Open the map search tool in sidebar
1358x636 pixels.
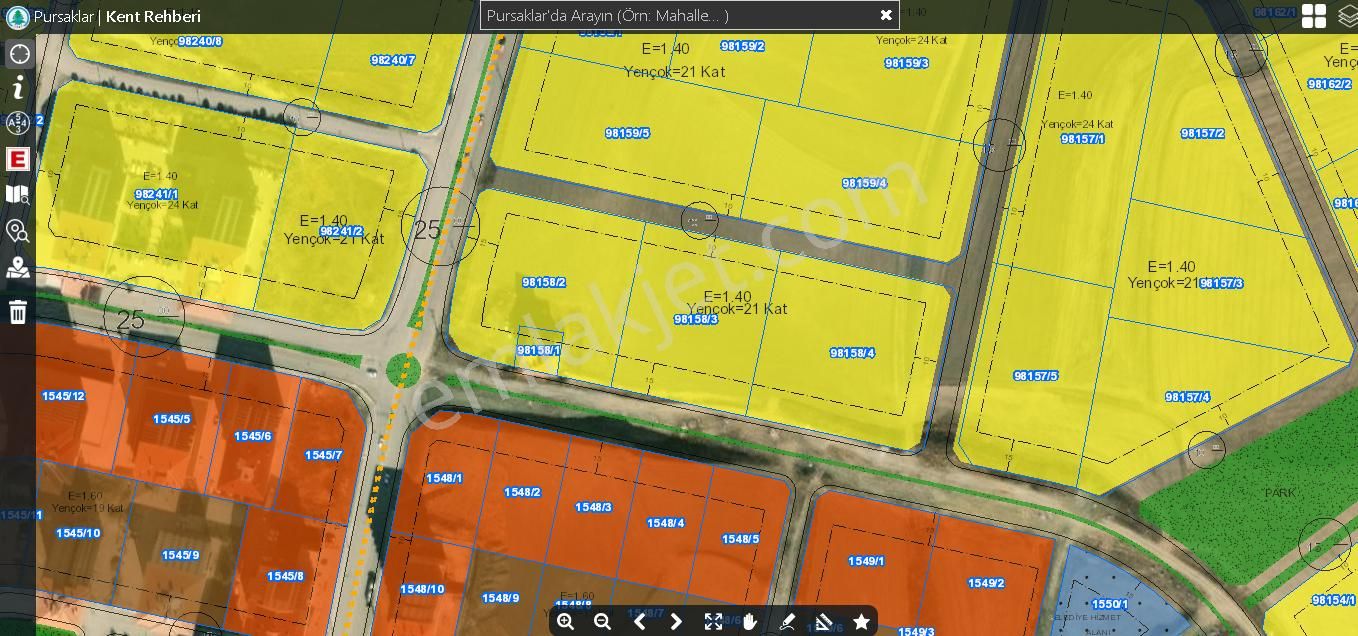(x=18, y=195)
